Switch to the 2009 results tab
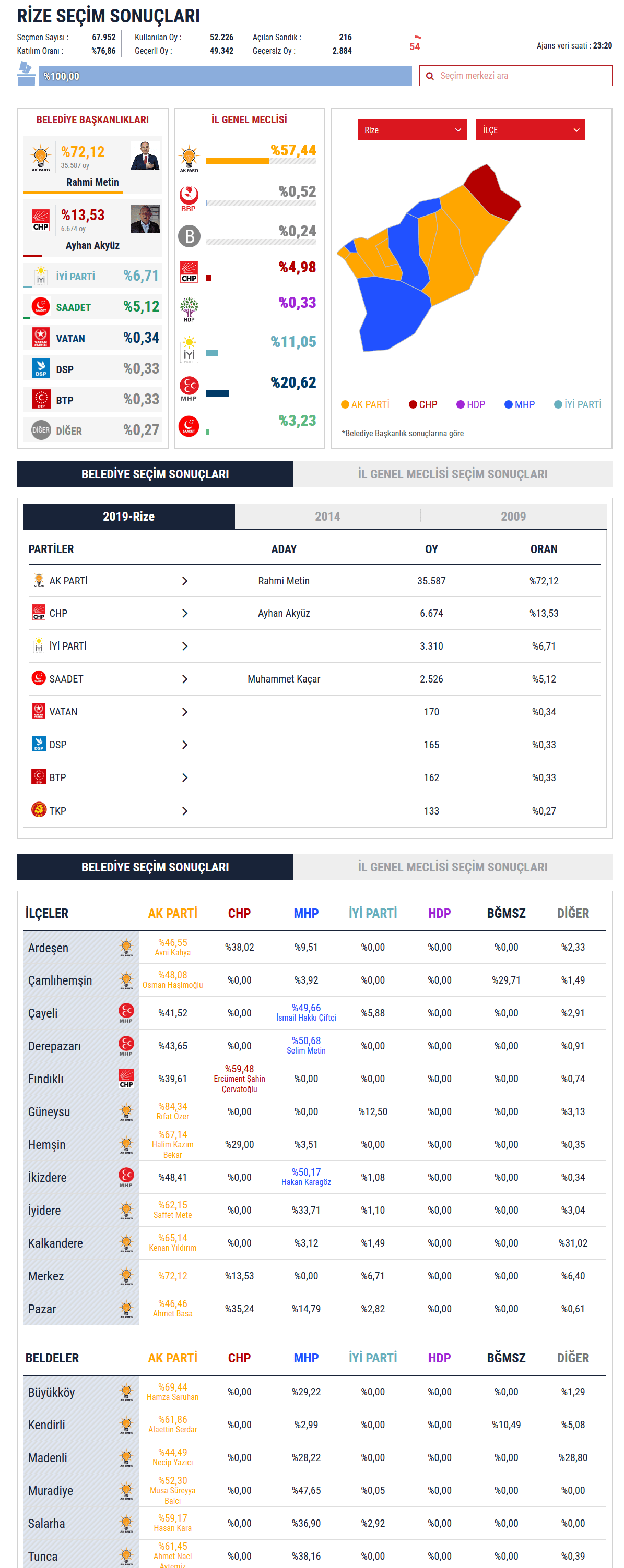The width and height of the screenshot is (624, 1568). (512, 516)
